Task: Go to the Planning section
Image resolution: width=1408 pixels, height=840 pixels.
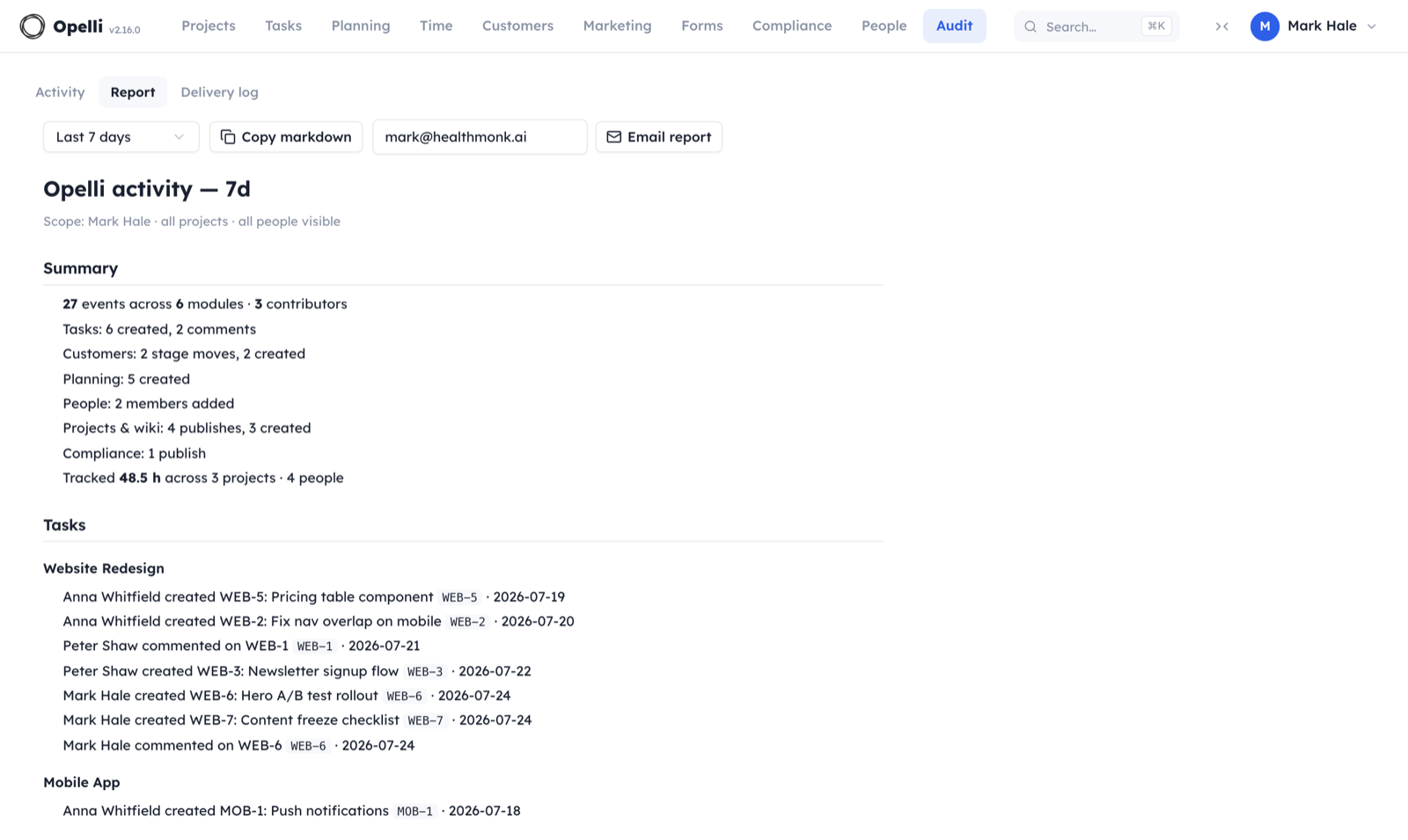Action: tap(361, 26)
